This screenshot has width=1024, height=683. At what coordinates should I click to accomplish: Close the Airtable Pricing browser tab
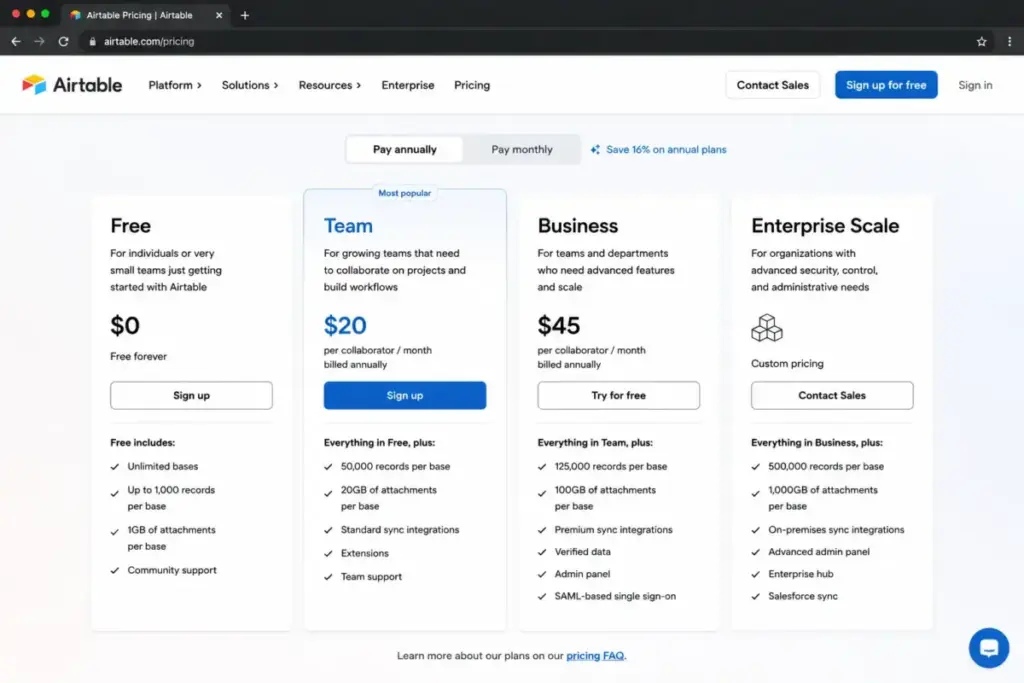tap(219, 15)
